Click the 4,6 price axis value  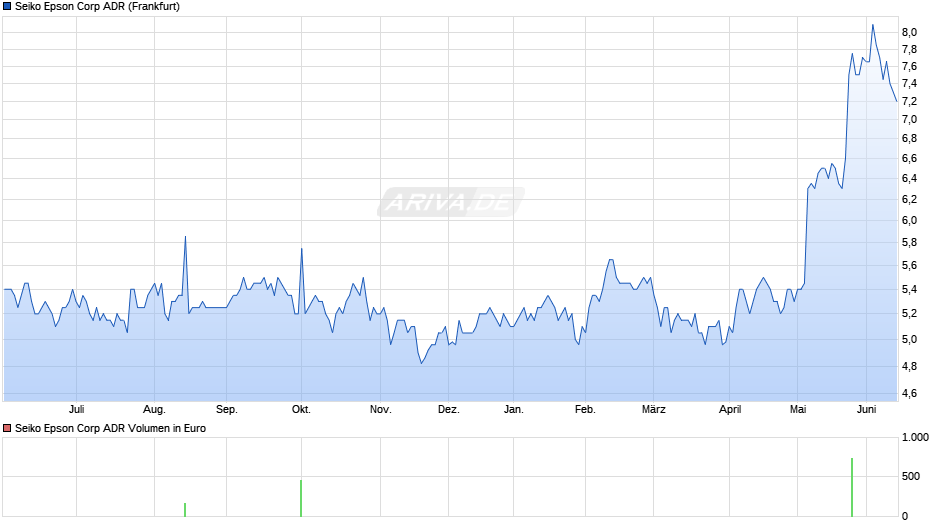(909, 393)
